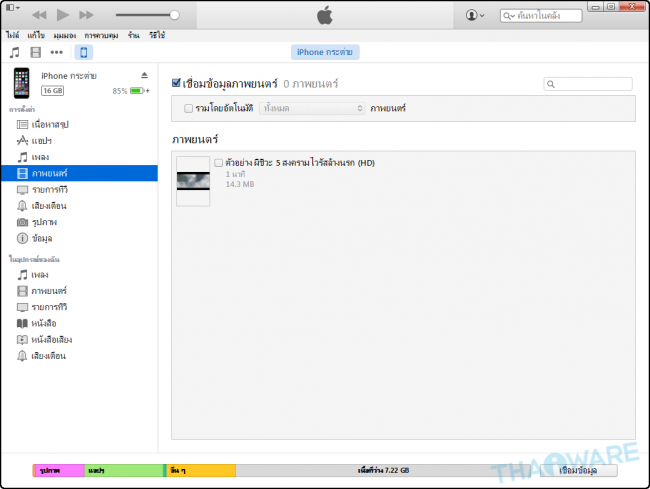Open เพลง under settings section
The width and height of the screenshot is (650, 489).
click(x=79, y=157)
